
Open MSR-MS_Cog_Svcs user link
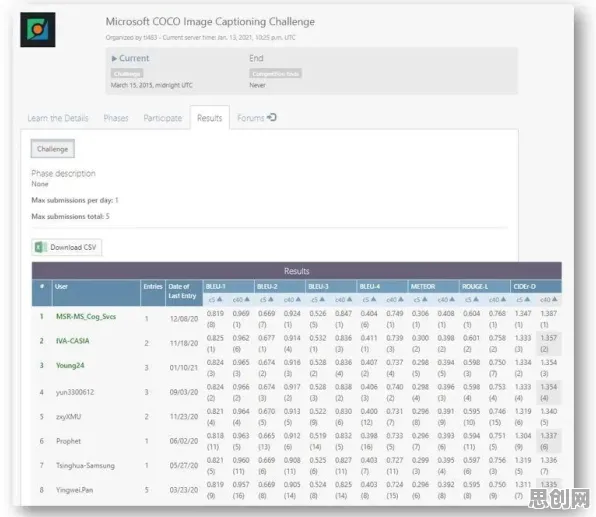point(86,317)
